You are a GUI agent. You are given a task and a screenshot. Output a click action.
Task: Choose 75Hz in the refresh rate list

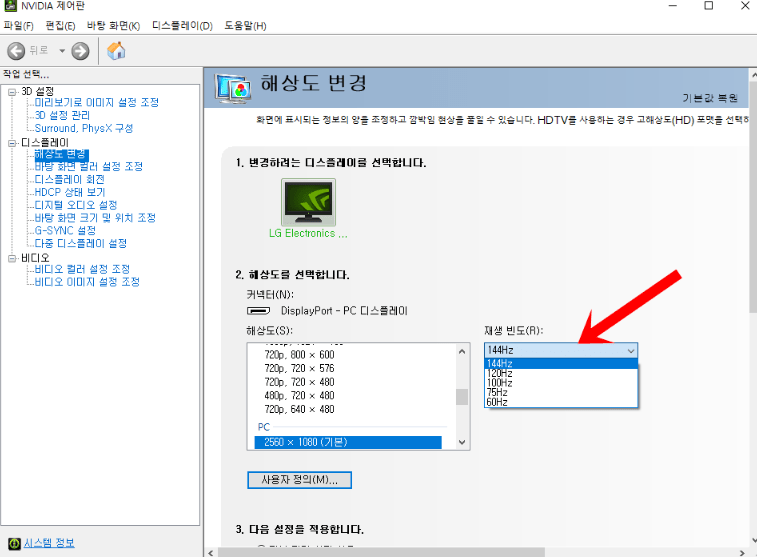click(x=561, y=392)
